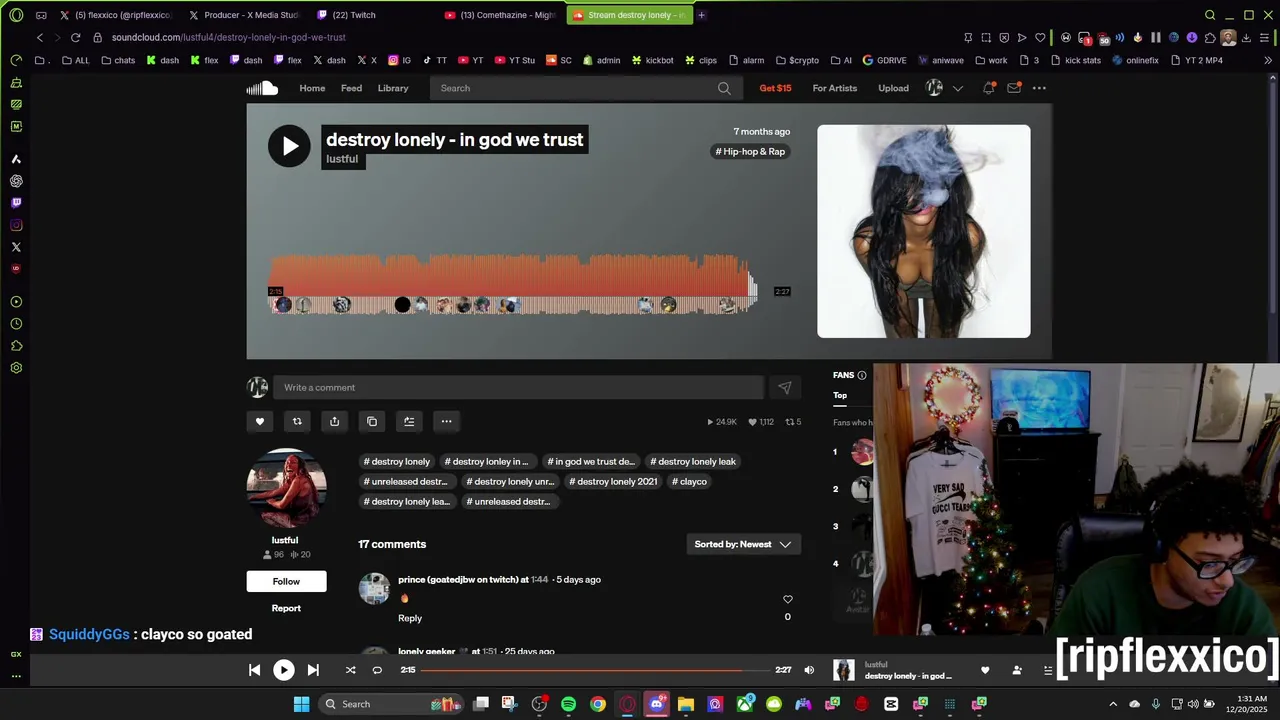Go to the Home tab
Image resolution: width=1280 pixels, height=720 pixels.
312,88
